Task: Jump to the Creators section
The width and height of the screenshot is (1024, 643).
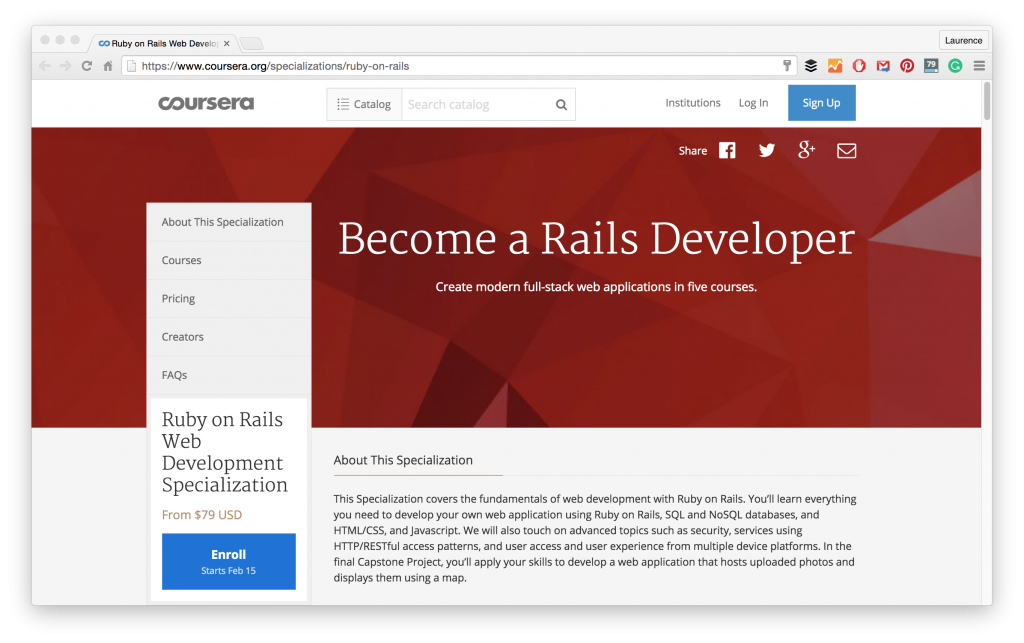Action: click(x=229, y=337)
